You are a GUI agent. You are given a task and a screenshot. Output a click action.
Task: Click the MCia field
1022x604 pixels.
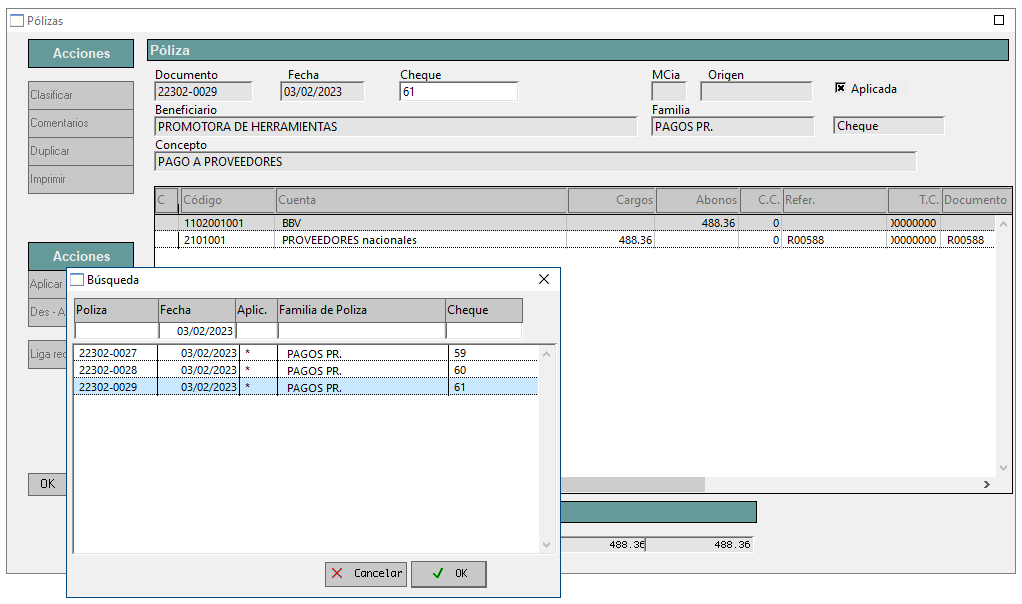pos(669,92)
